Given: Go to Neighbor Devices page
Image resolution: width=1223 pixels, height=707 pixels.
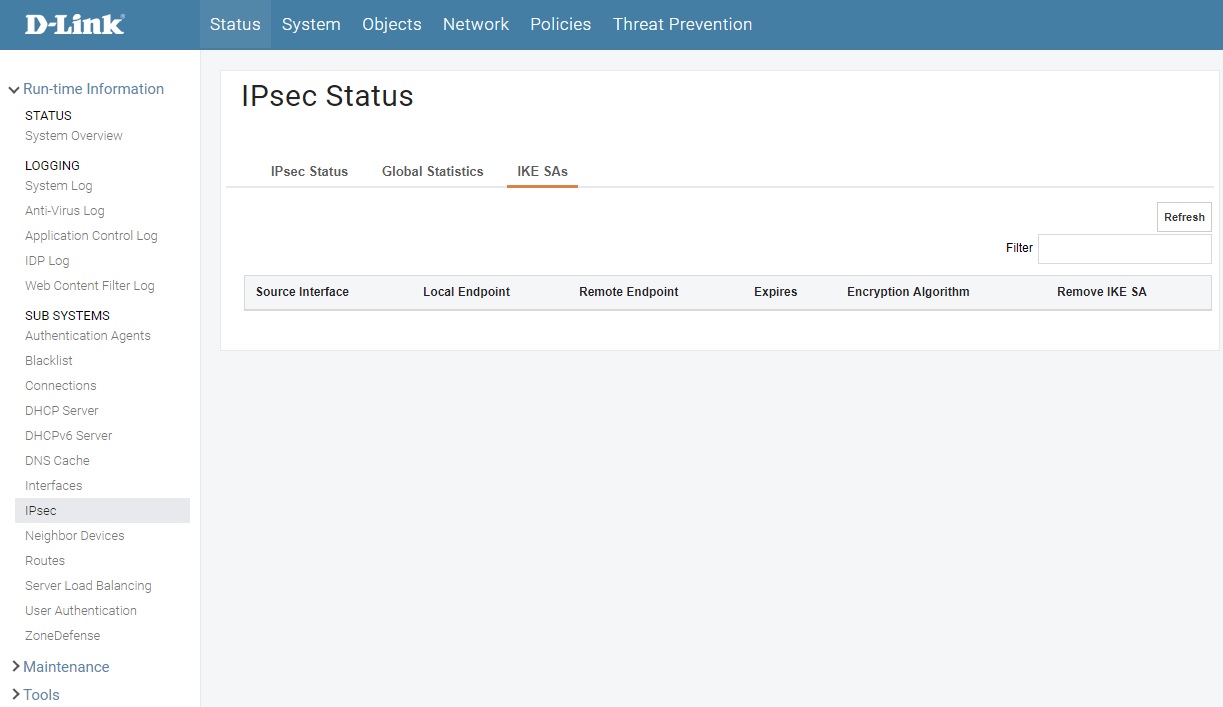Looking at the screenshot, I should [75, 536].
